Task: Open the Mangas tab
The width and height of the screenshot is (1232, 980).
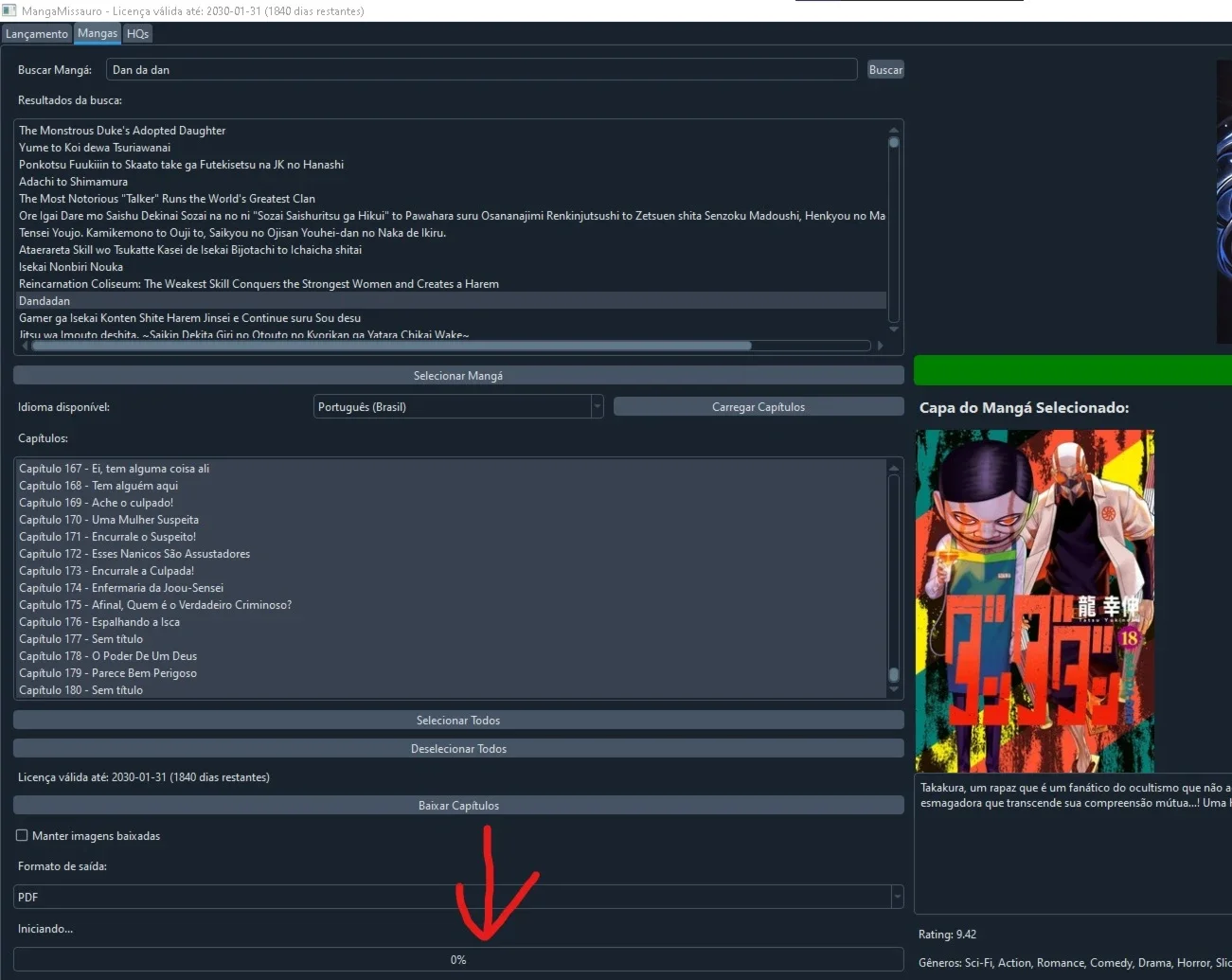Action: [98, 33]
